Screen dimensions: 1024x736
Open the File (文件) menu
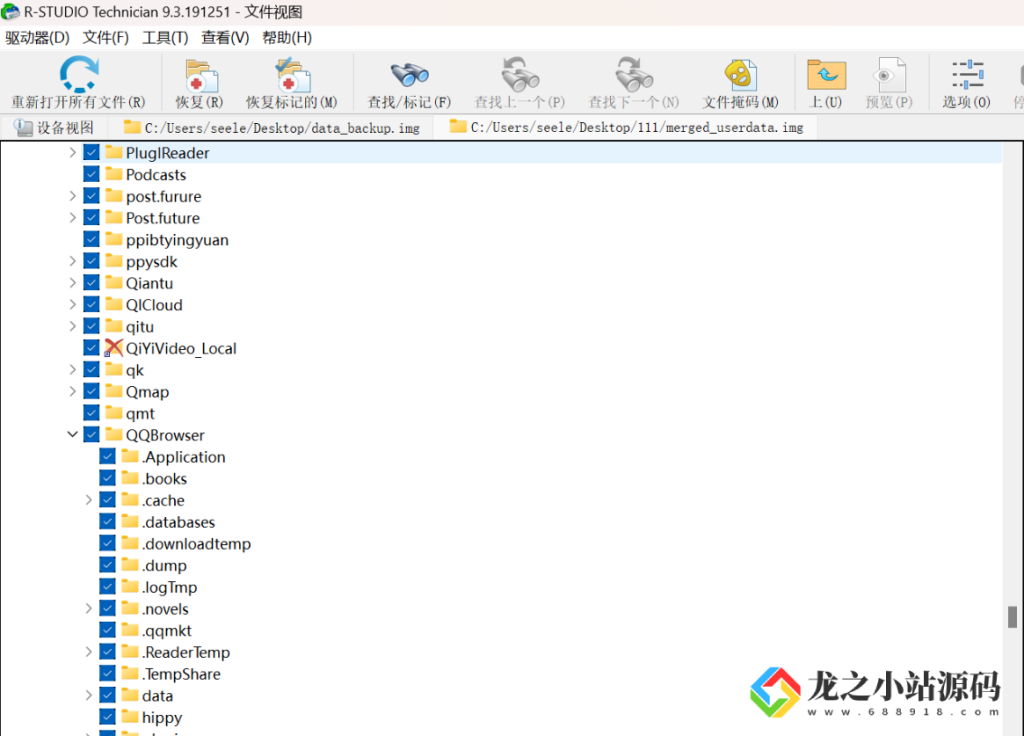106,38
